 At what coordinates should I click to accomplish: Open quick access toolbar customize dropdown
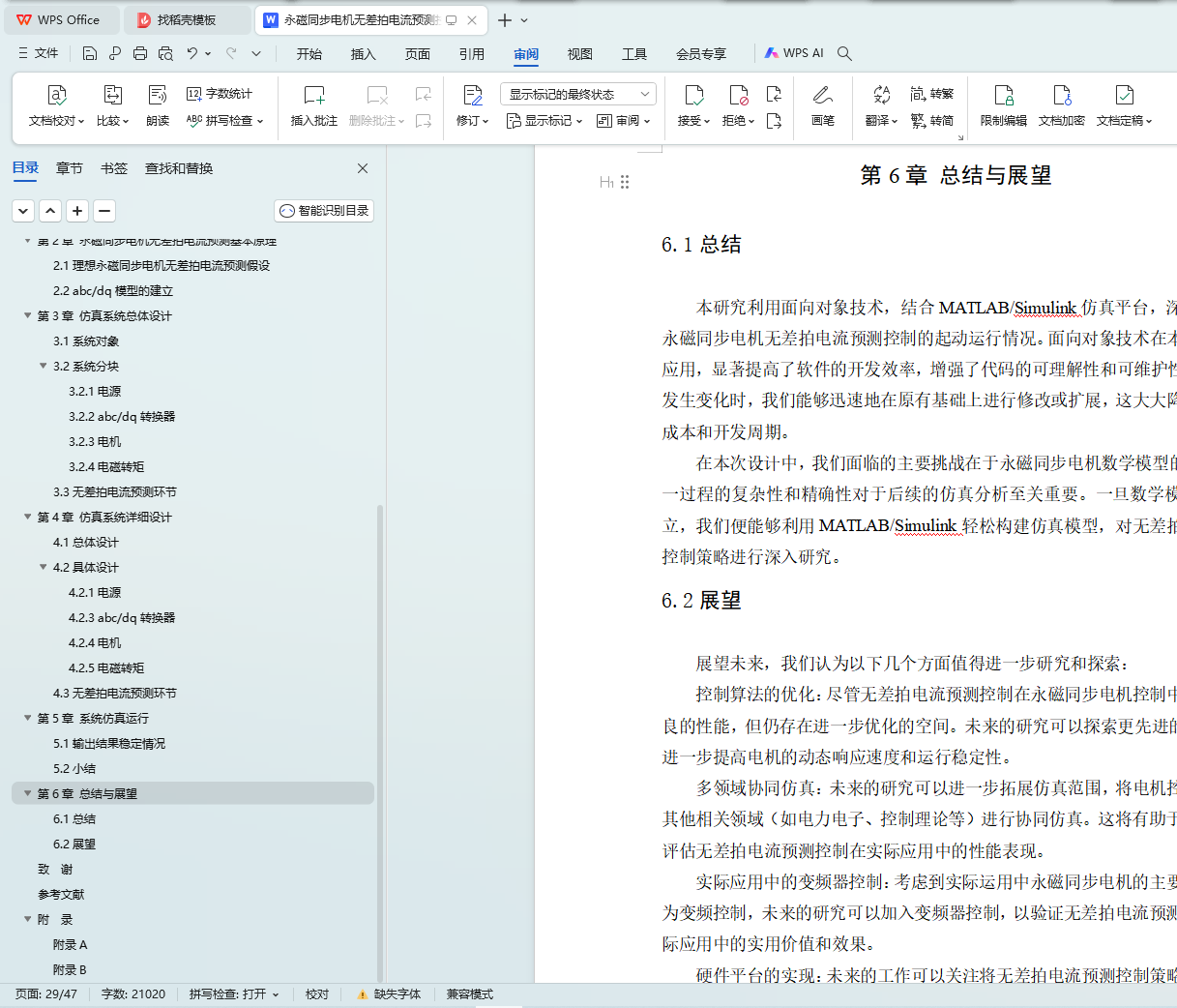pyautogui.click(x=256, y=53)
